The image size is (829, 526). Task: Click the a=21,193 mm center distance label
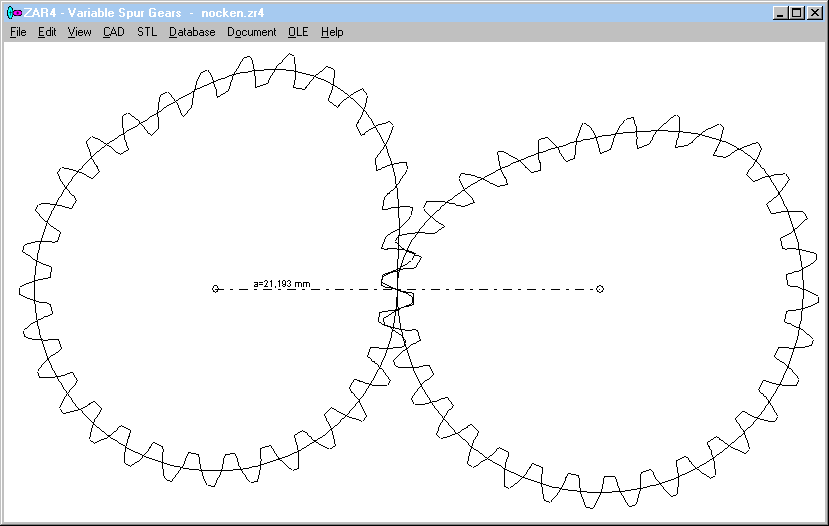pos(281,284)
